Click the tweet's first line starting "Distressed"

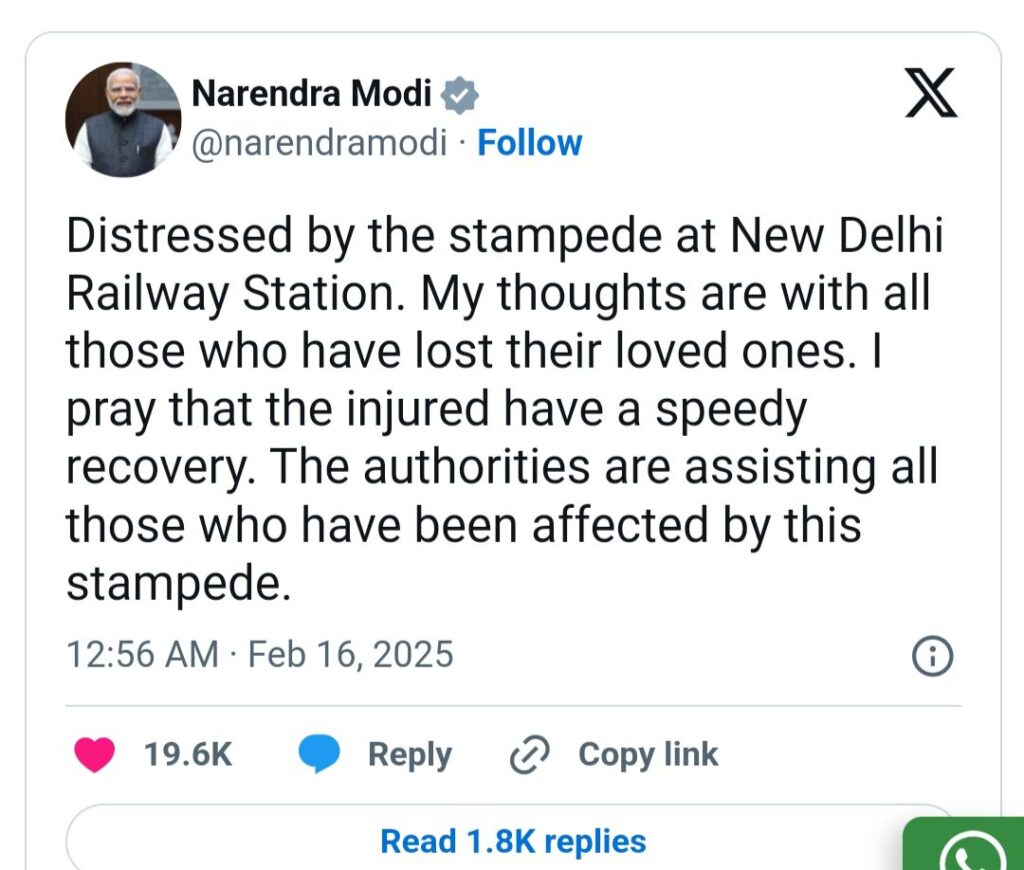pos(505,238)
